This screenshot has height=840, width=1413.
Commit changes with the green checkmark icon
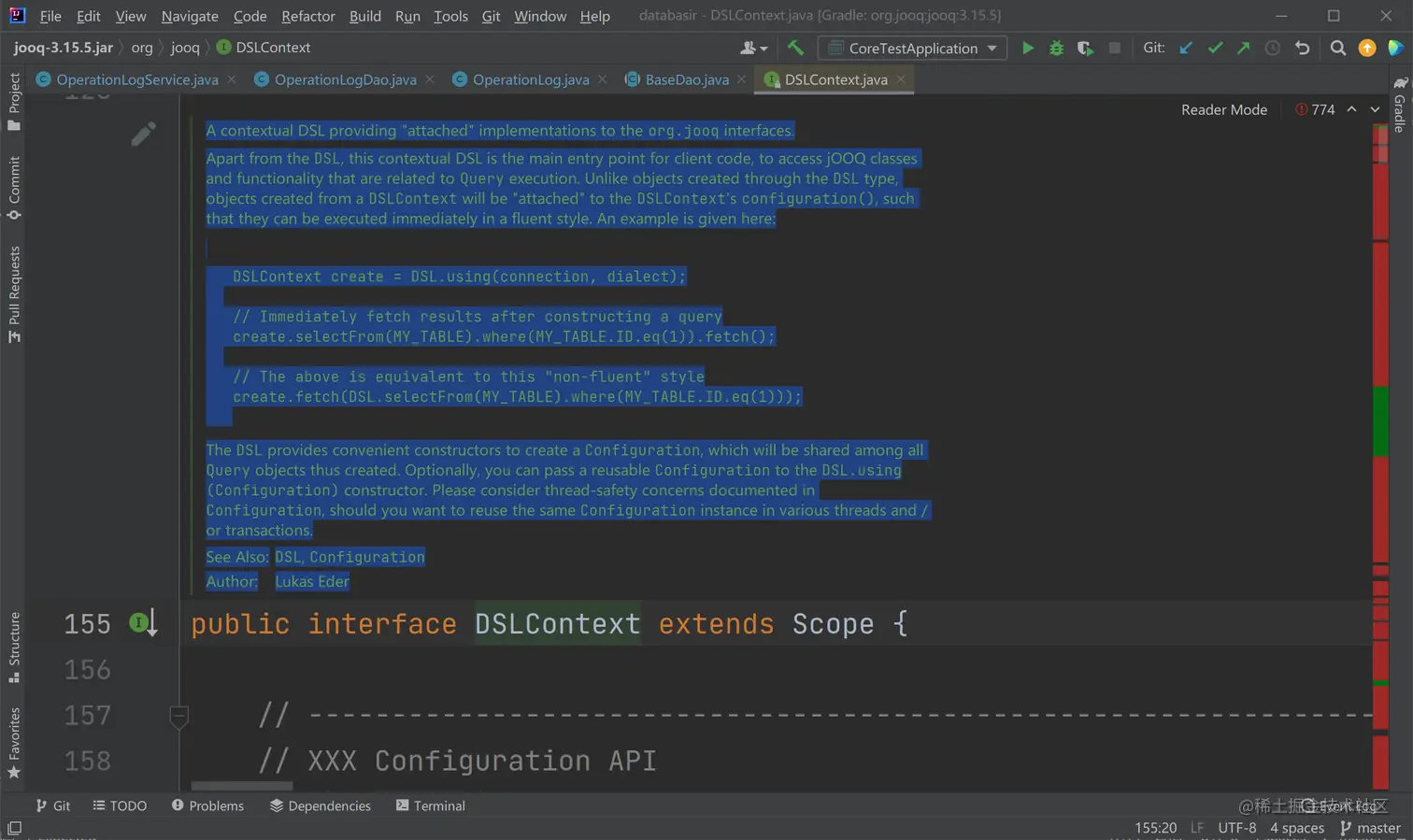coord(1215,48)
